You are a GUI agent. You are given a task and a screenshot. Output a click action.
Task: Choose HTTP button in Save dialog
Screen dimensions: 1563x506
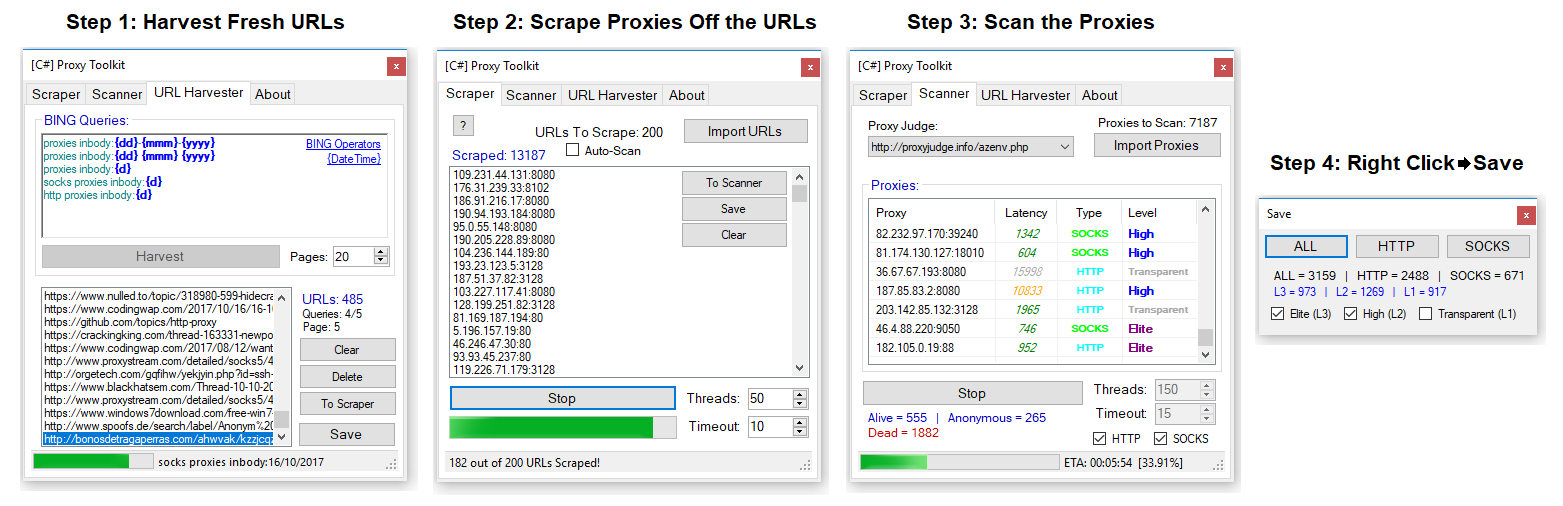1397,246
